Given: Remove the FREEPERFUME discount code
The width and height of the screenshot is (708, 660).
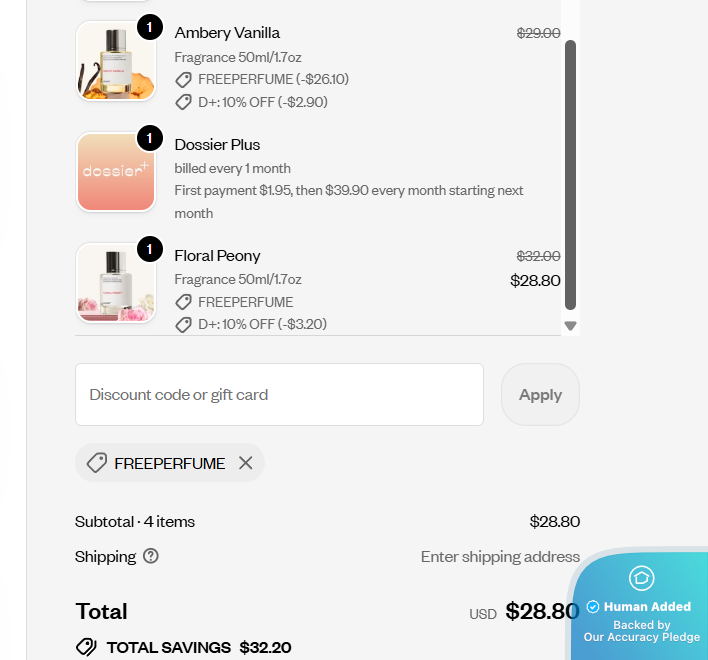Looking at the screenshot, I should click(x=246, y=463).
